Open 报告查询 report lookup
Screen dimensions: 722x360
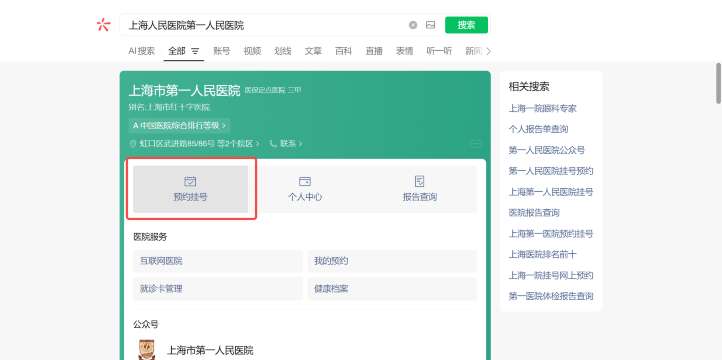click(419, 189)
